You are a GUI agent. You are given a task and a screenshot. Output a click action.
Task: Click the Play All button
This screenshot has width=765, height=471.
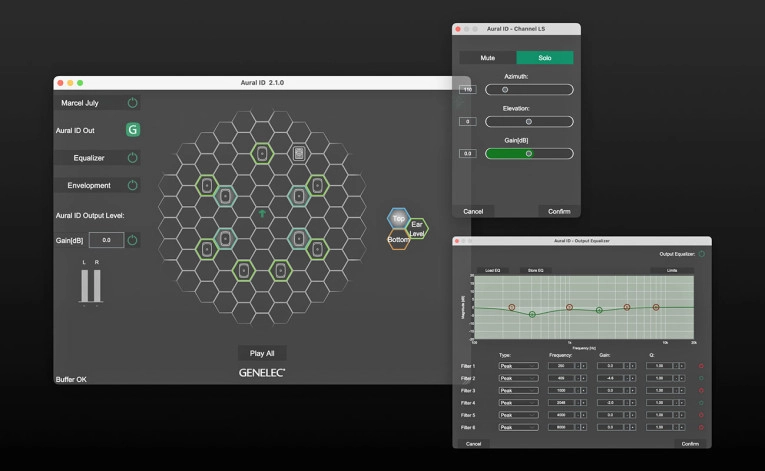pyautogui.click(x=262, y=353)
